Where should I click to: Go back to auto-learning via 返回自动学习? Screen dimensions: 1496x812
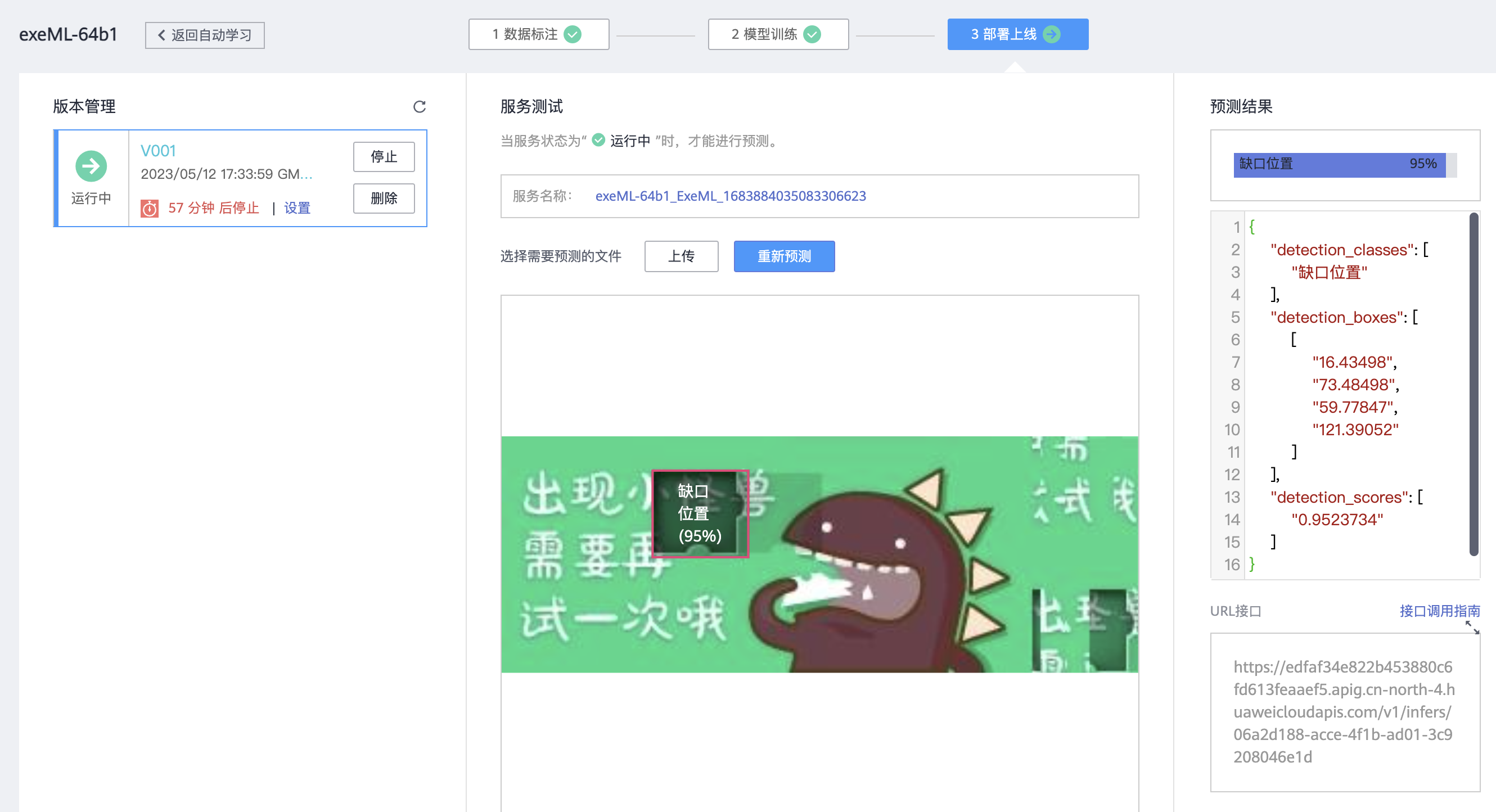tap(204, 35)
